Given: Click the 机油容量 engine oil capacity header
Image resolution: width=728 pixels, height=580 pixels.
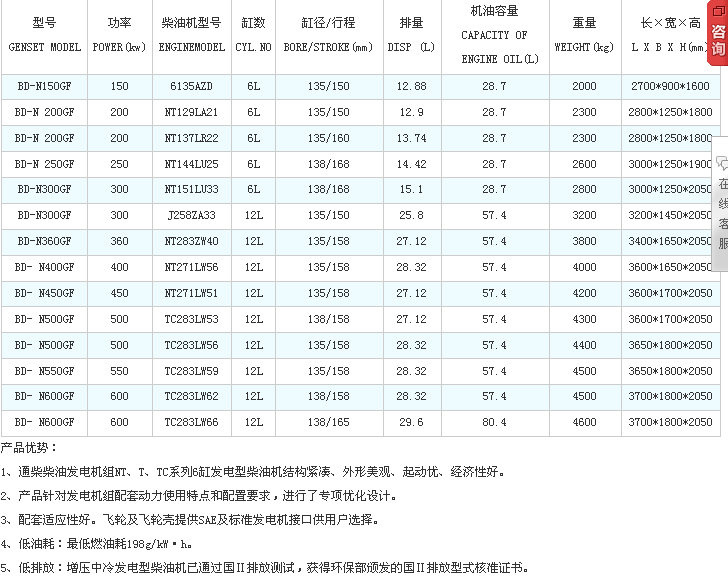Looking at the screenshot, I should (494, 35).
